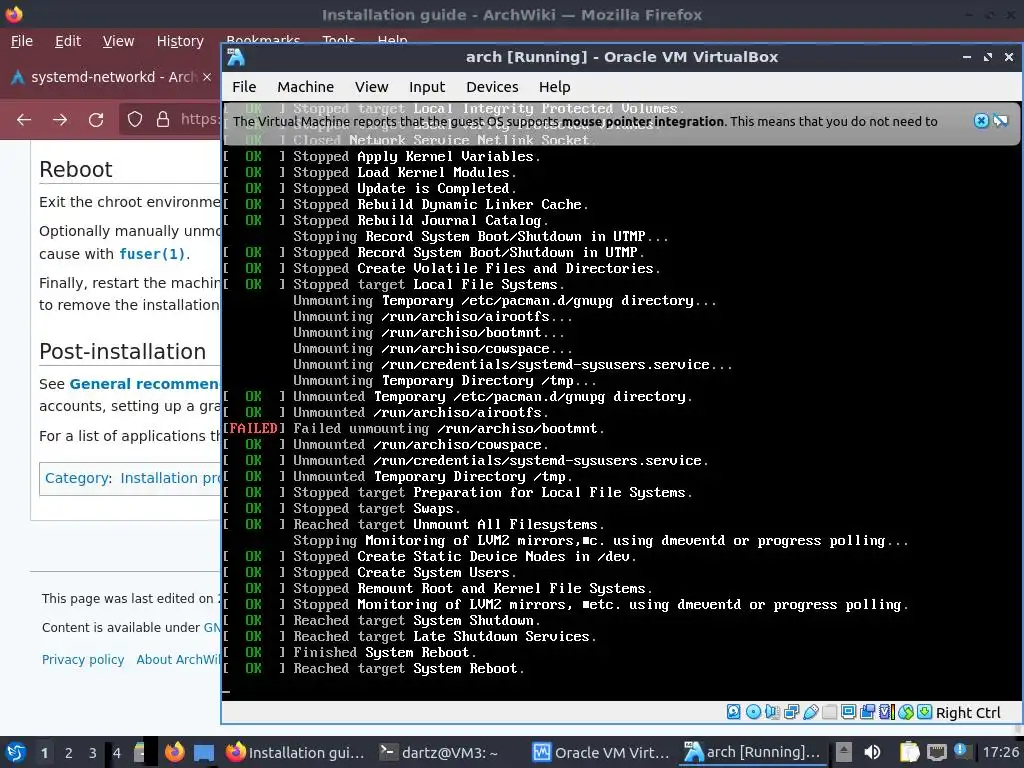Open the VirtualBox File menu
The height and width of the screenshot is (768, 1024).
click(x=244, y=87)
